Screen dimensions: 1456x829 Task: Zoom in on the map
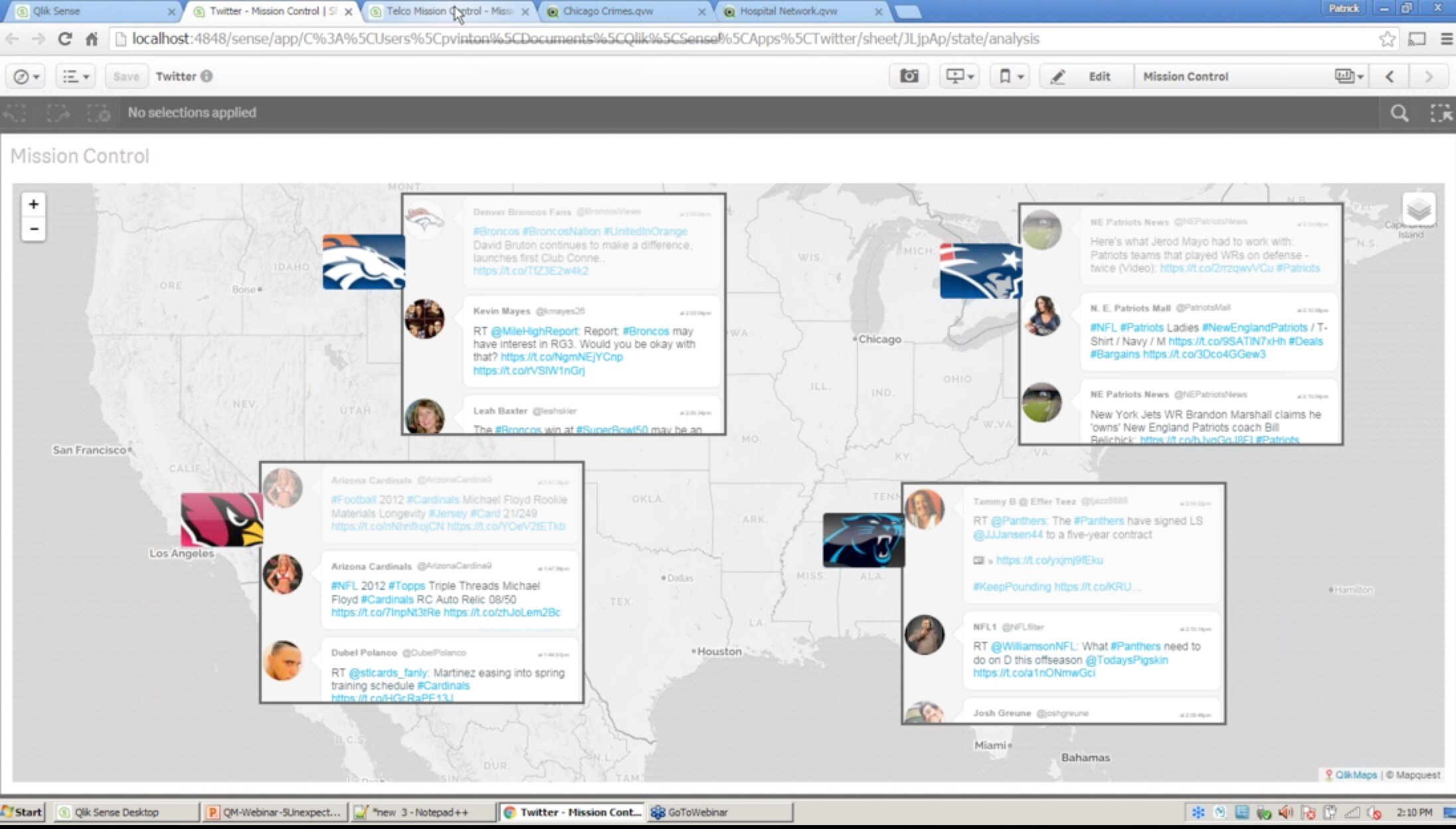click(33, 204)
